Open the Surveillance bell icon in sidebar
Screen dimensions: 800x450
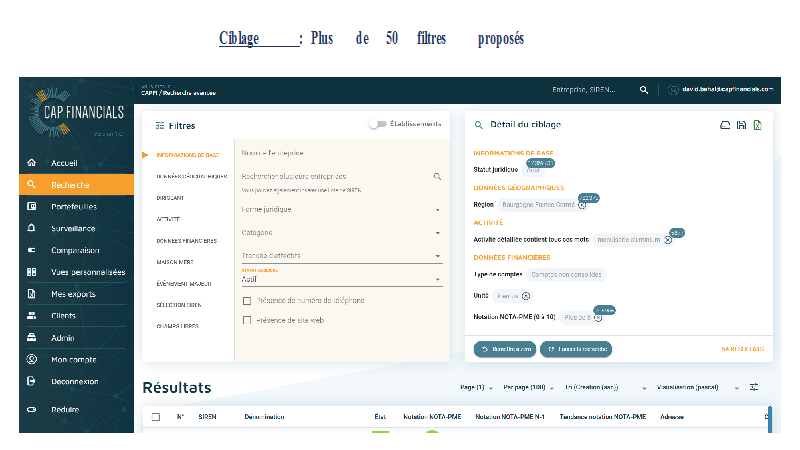click(31, 228)
